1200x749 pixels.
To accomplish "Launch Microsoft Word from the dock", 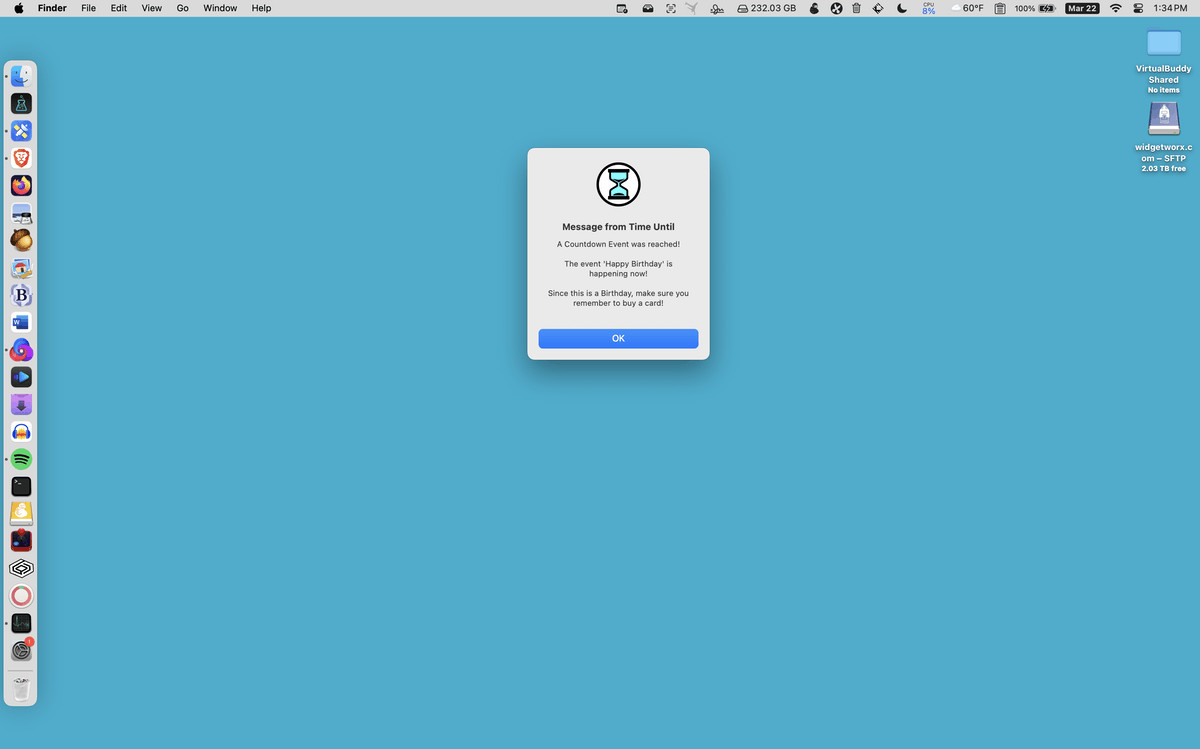I will pyautogui.click(x=21, y=322).
